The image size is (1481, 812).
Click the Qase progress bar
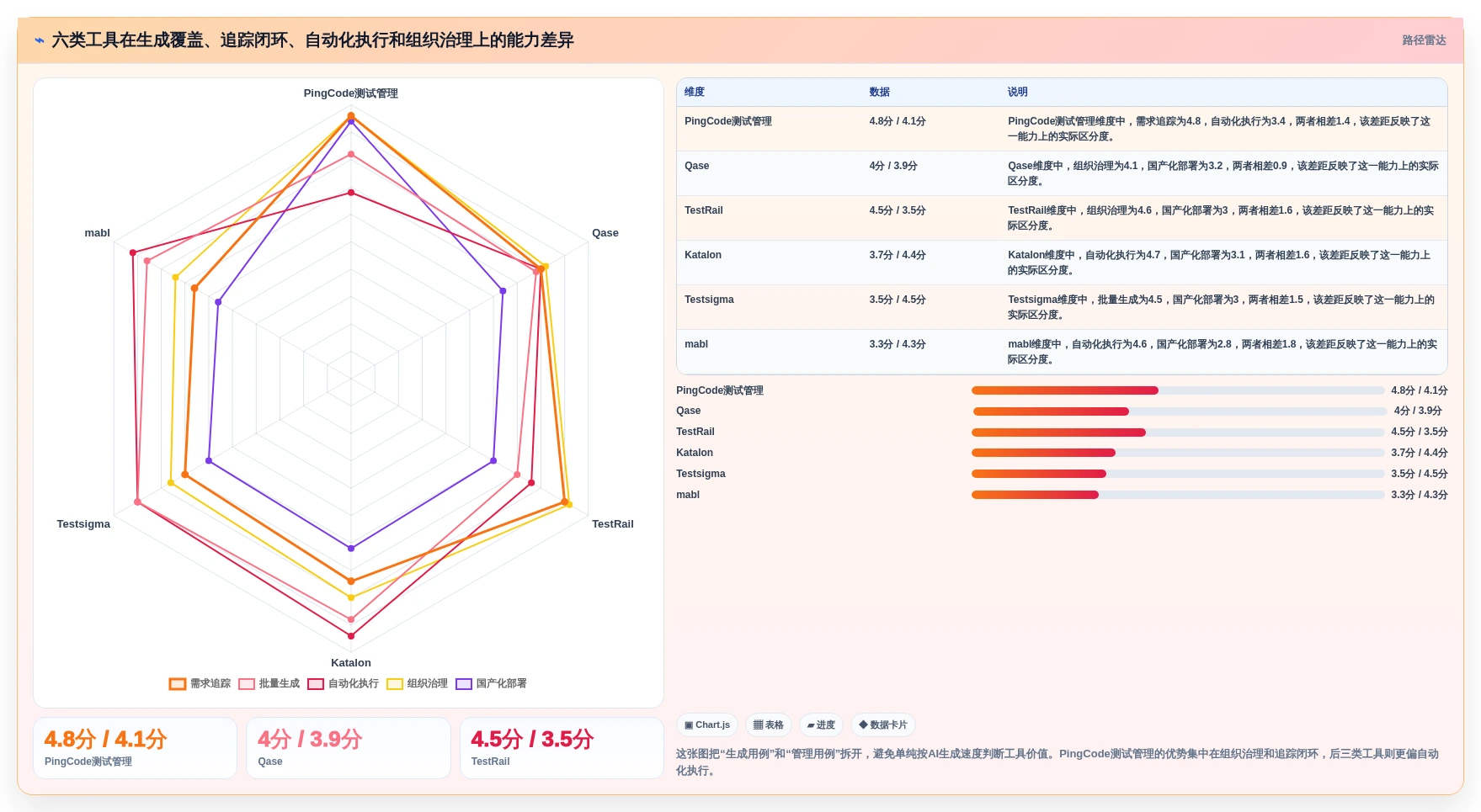point(1180,411)
